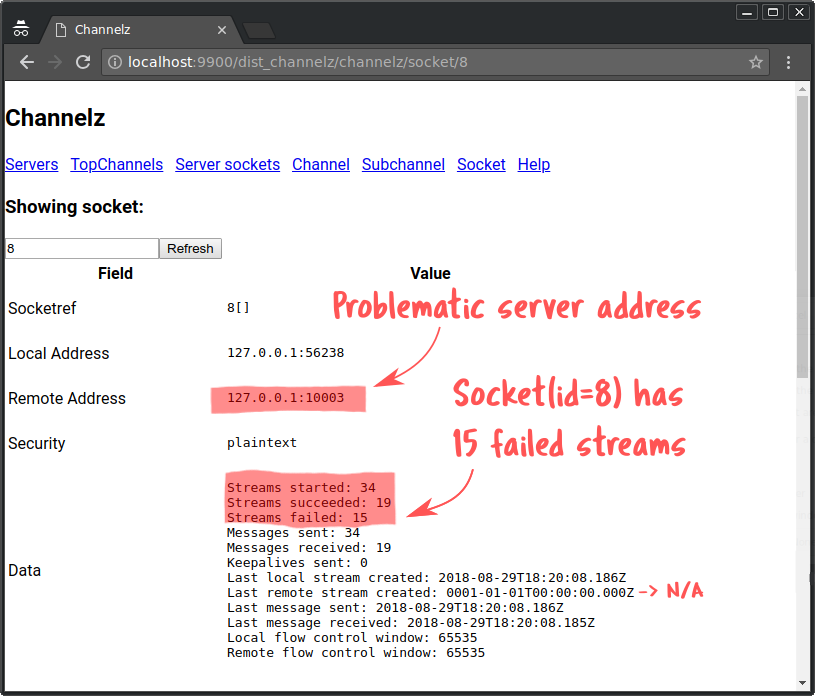This screenshot has height=696, width=815.
Task: Open a new browser tab
Action: 258,31
